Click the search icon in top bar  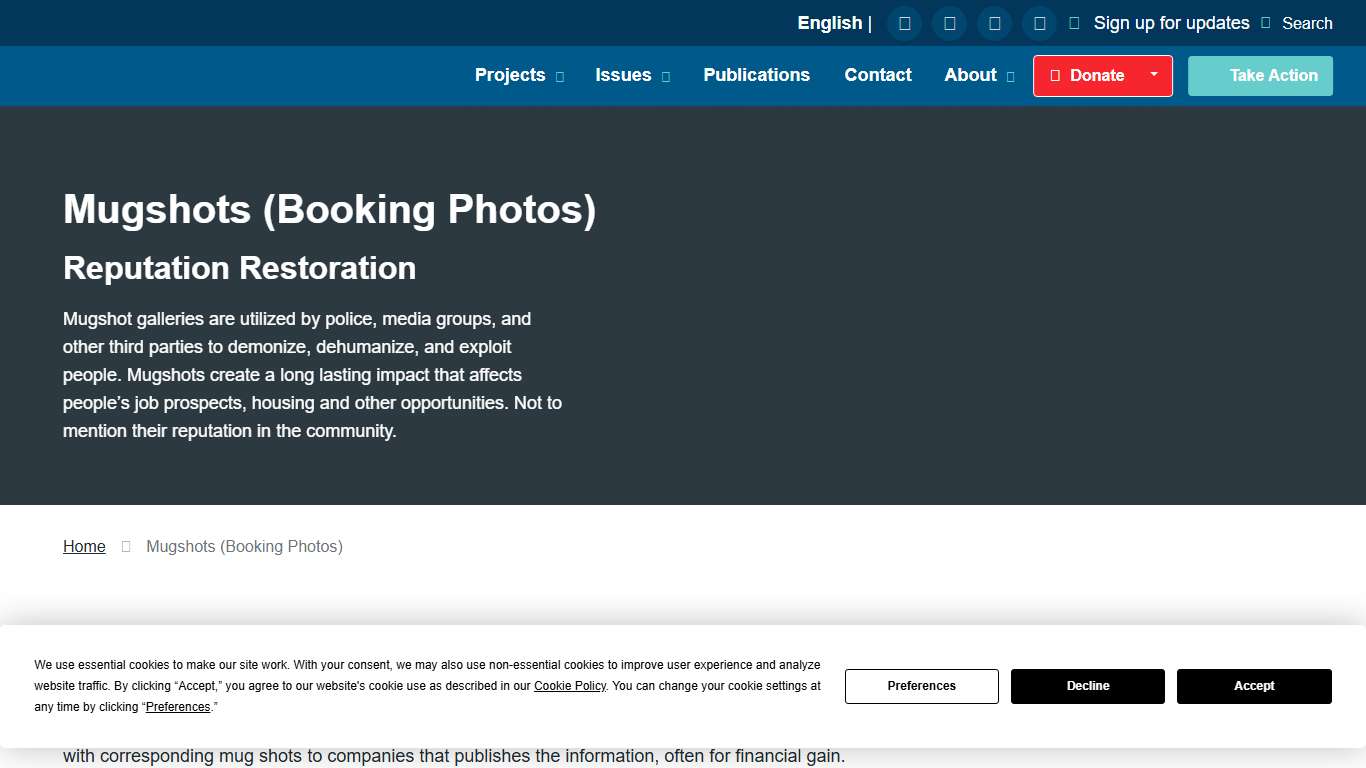click(x=1266, y=23)
